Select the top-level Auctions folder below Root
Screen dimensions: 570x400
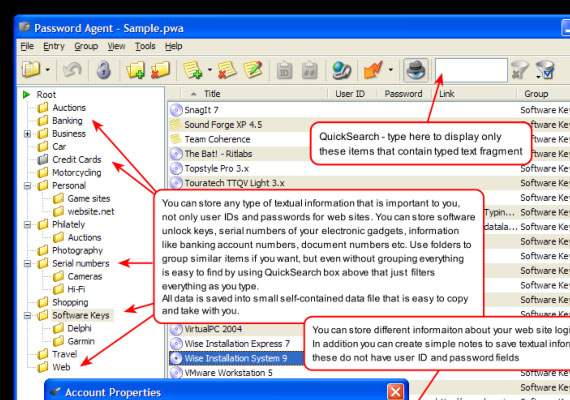[69, 108]
